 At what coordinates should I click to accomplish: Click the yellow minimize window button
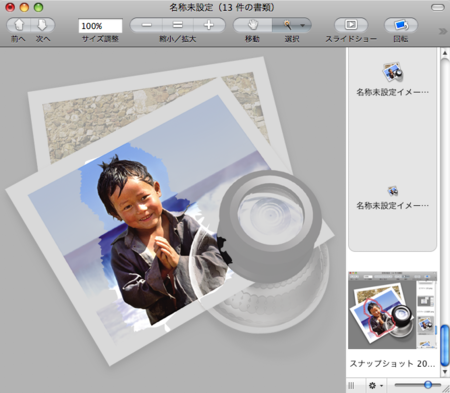click(x=24, y=7)
